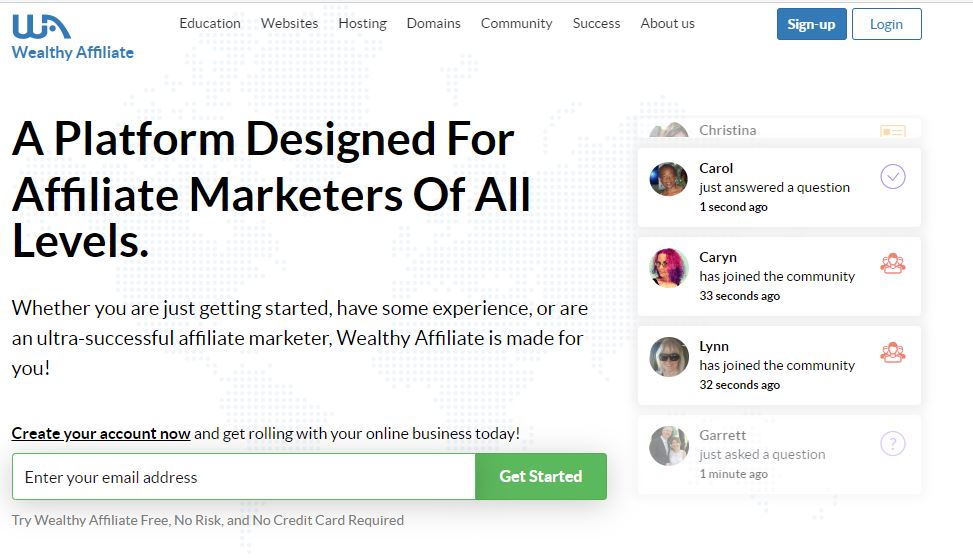973x560 pixels.
Task: Open the Domains menu item
Action: (x=433, y=24)
